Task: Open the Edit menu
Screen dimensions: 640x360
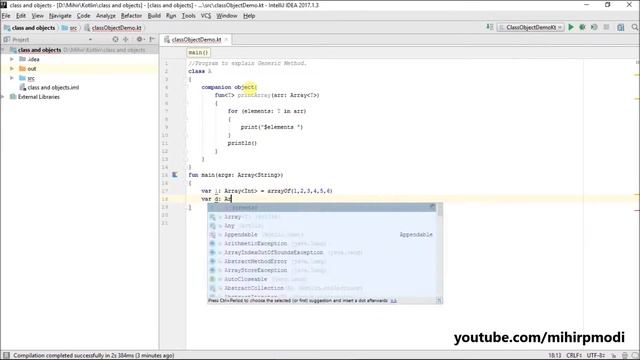Action: 21,16
